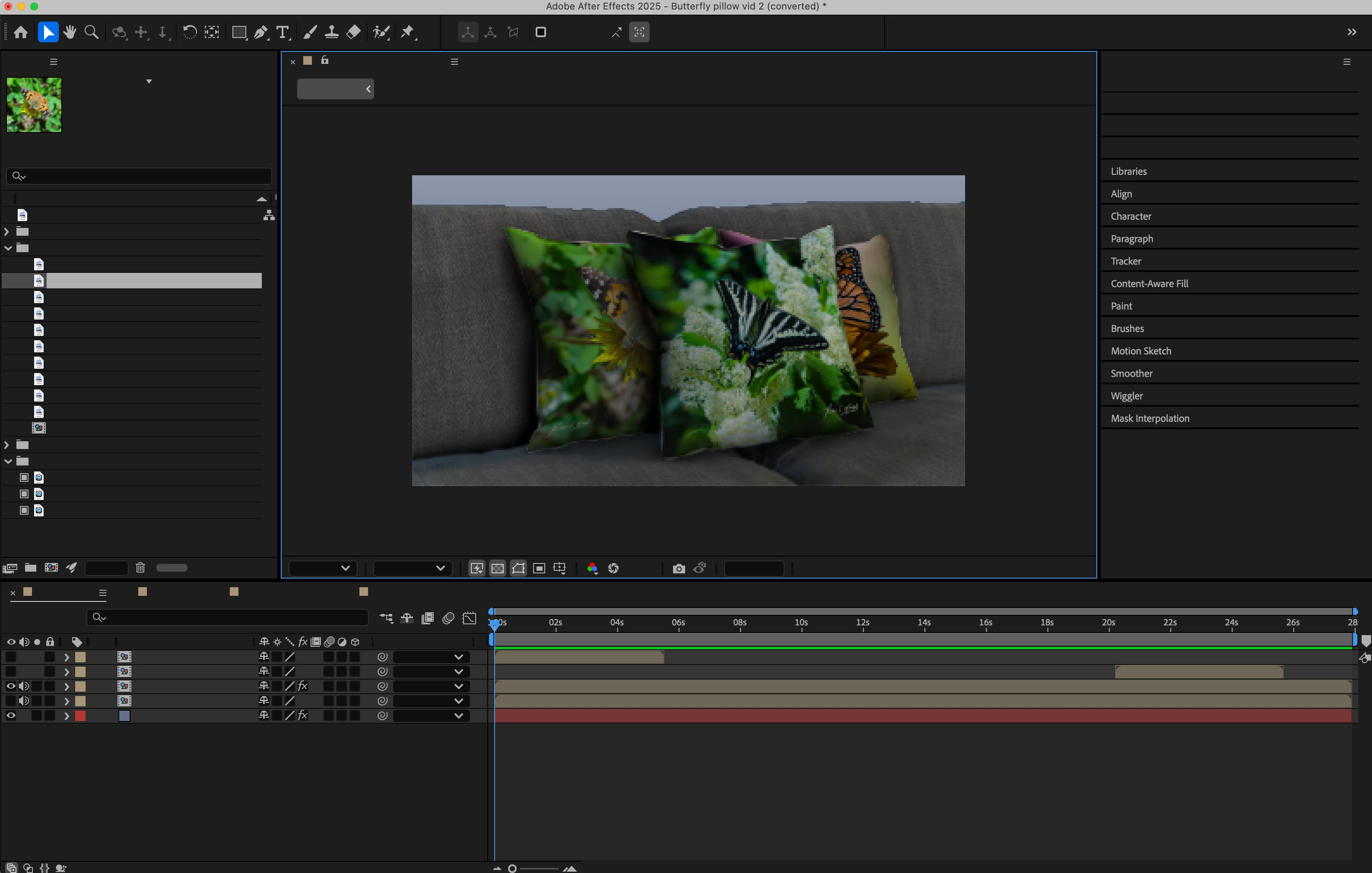Delete selected item with trash icon
This screenshot has width=1372, height=873.
tap(140, 568)
